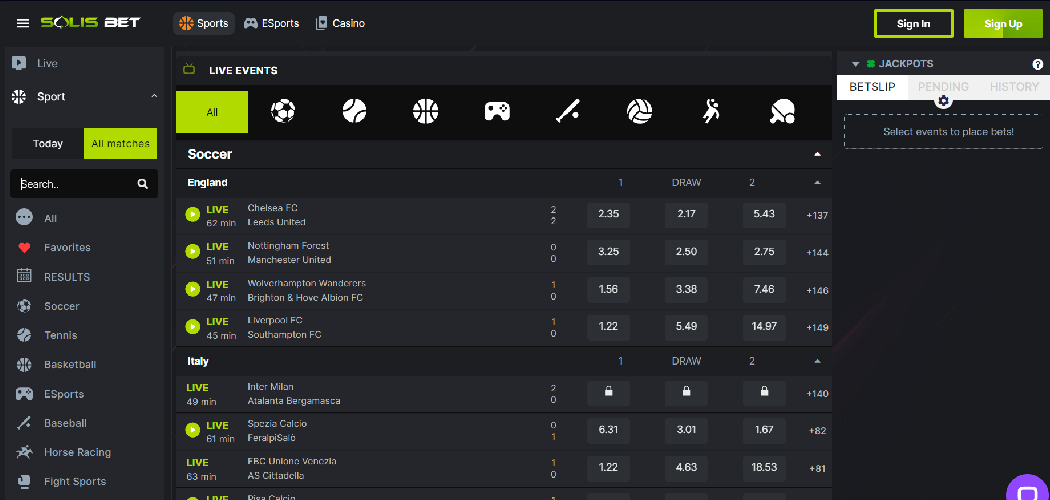The width and height of the screenshot is (1050, 500).
Task: Select the game controller esports filter icon
Action: 497,111
